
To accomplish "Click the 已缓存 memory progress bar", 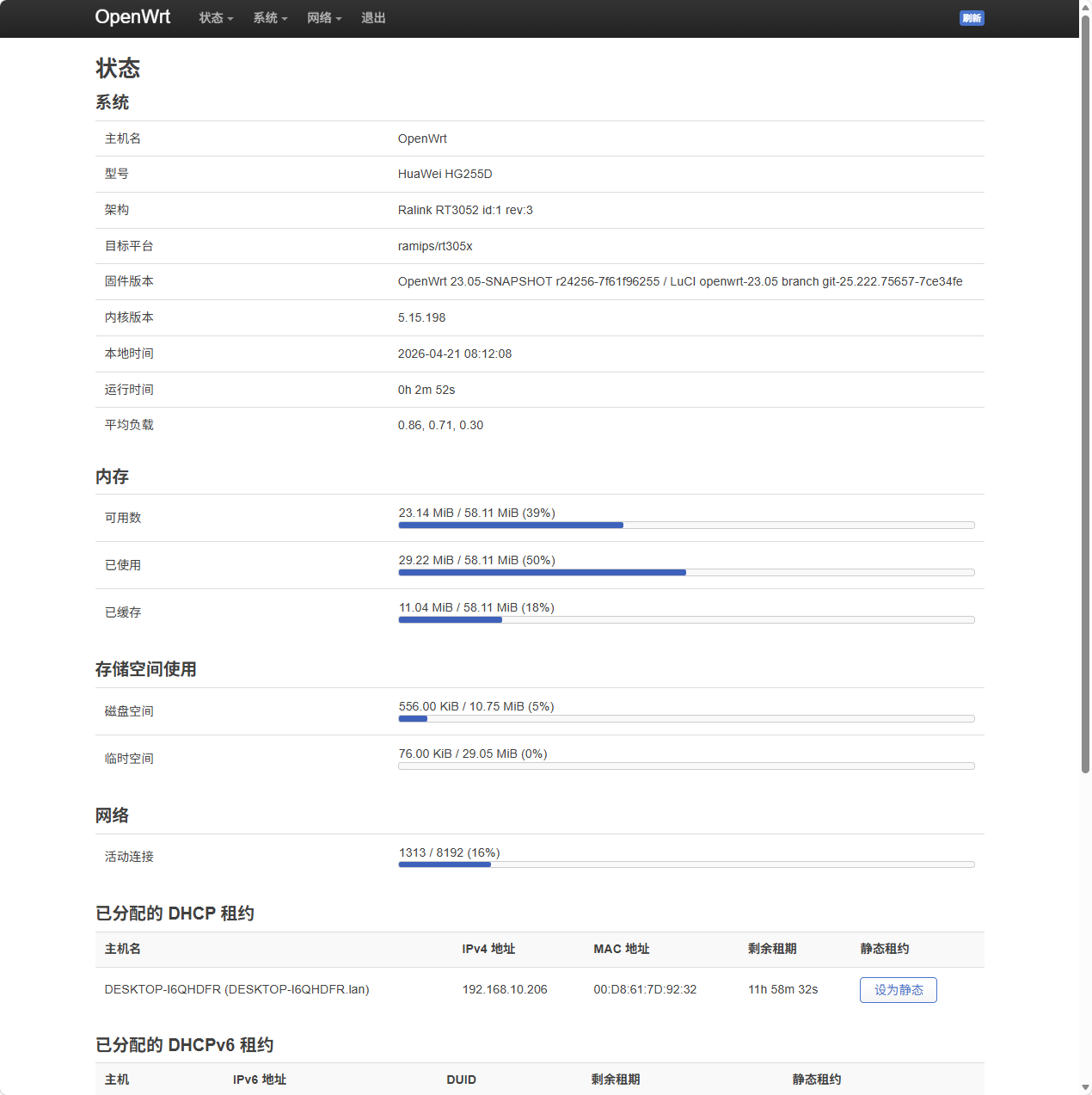I will [x=686, y=619].
